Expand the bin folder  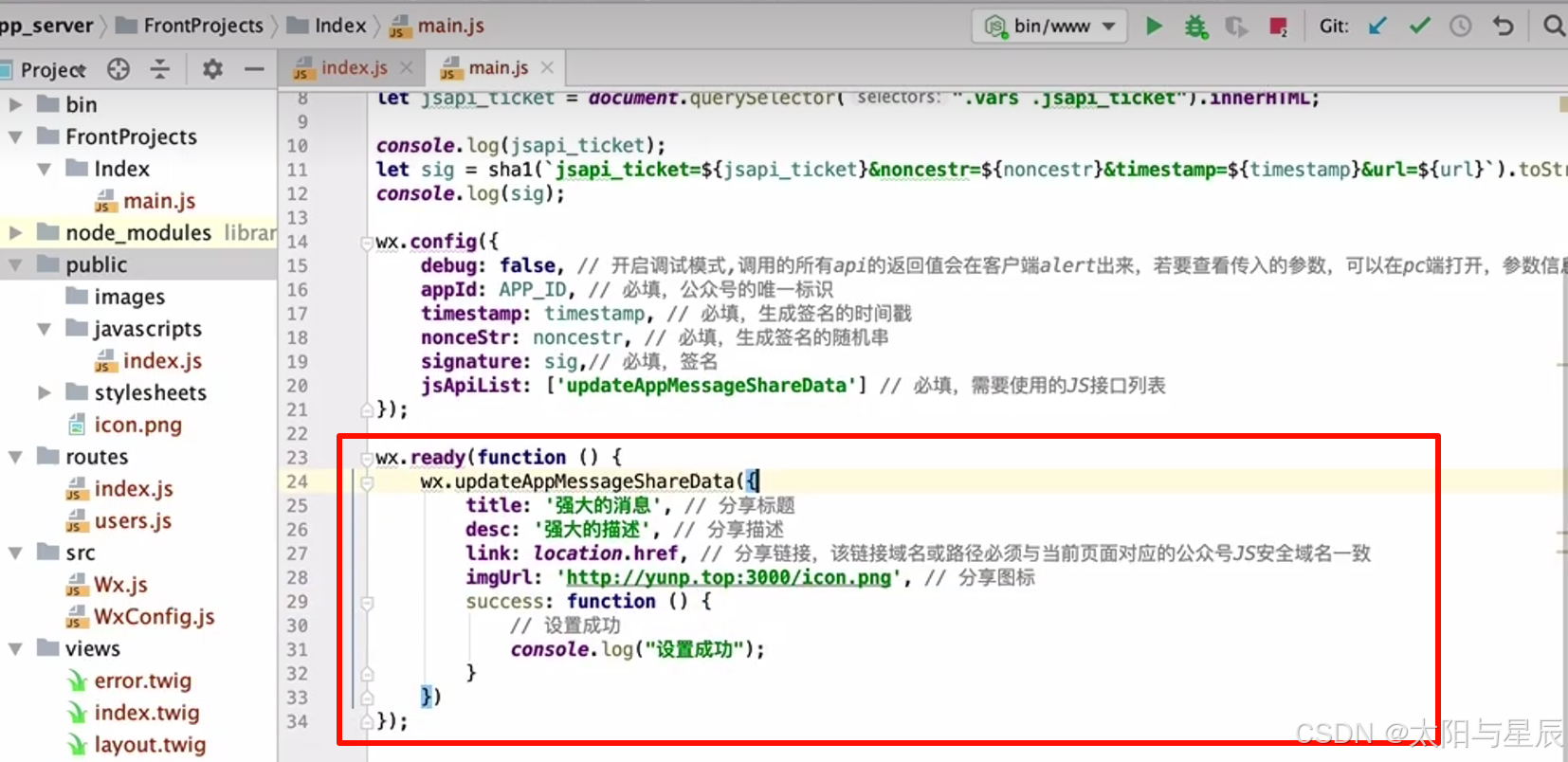pyautogui.click(x=15, y=104)
